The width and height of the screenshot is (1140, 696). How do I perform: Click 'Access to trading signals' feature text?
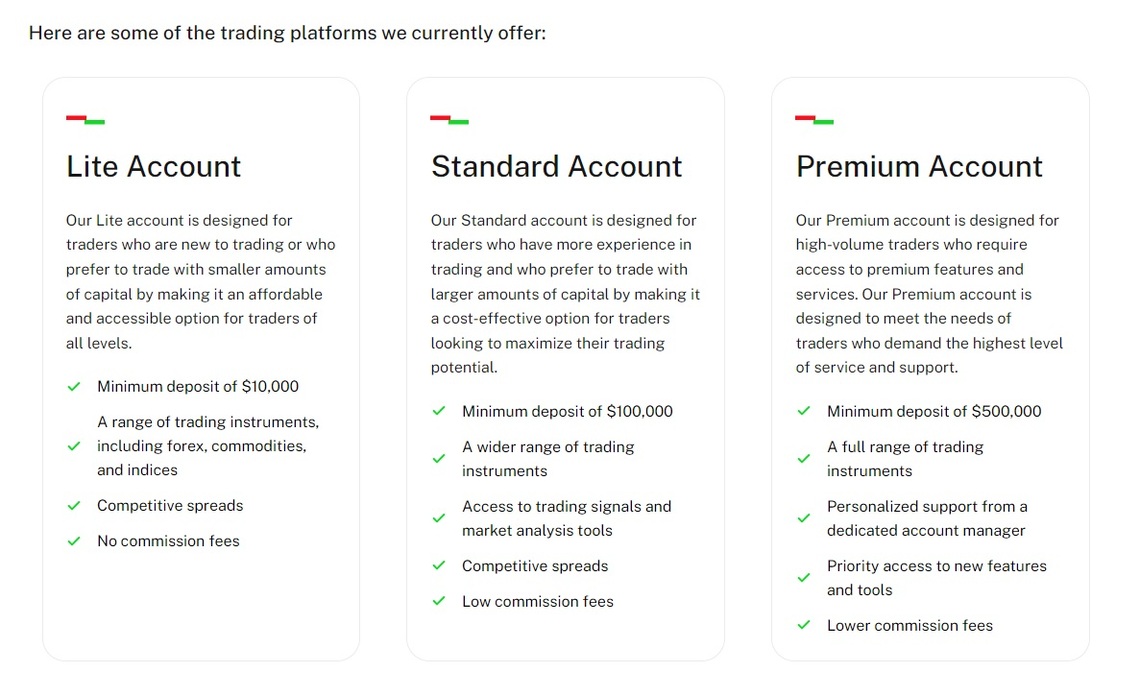point(566,519)
